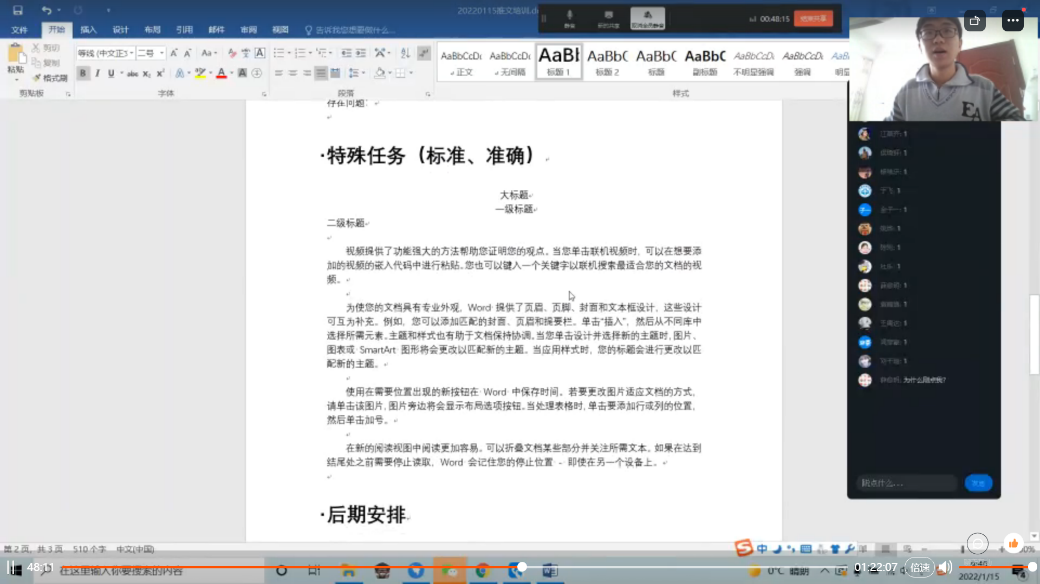Switch to the 插入 ribbon tab
Screen dimensions: 1040x584
click(x=88, y=30)
